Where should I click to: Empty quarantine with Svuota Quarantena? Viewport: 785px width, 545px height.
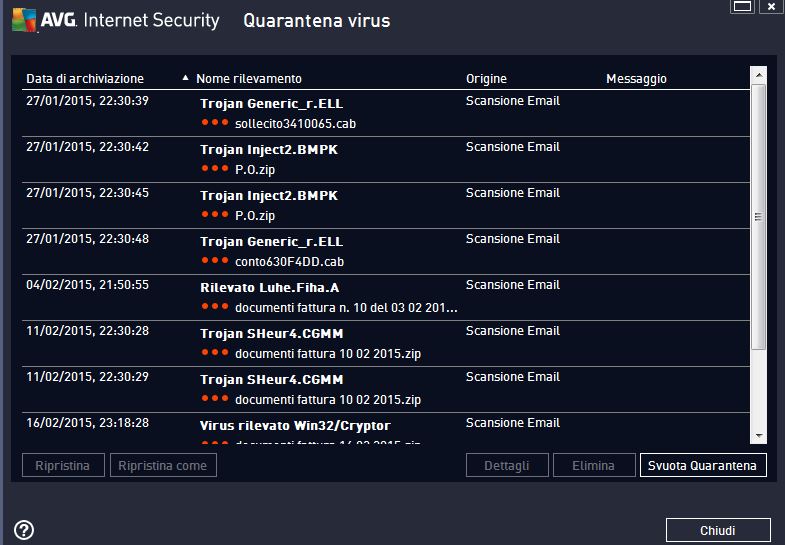[x=703, y=465]
